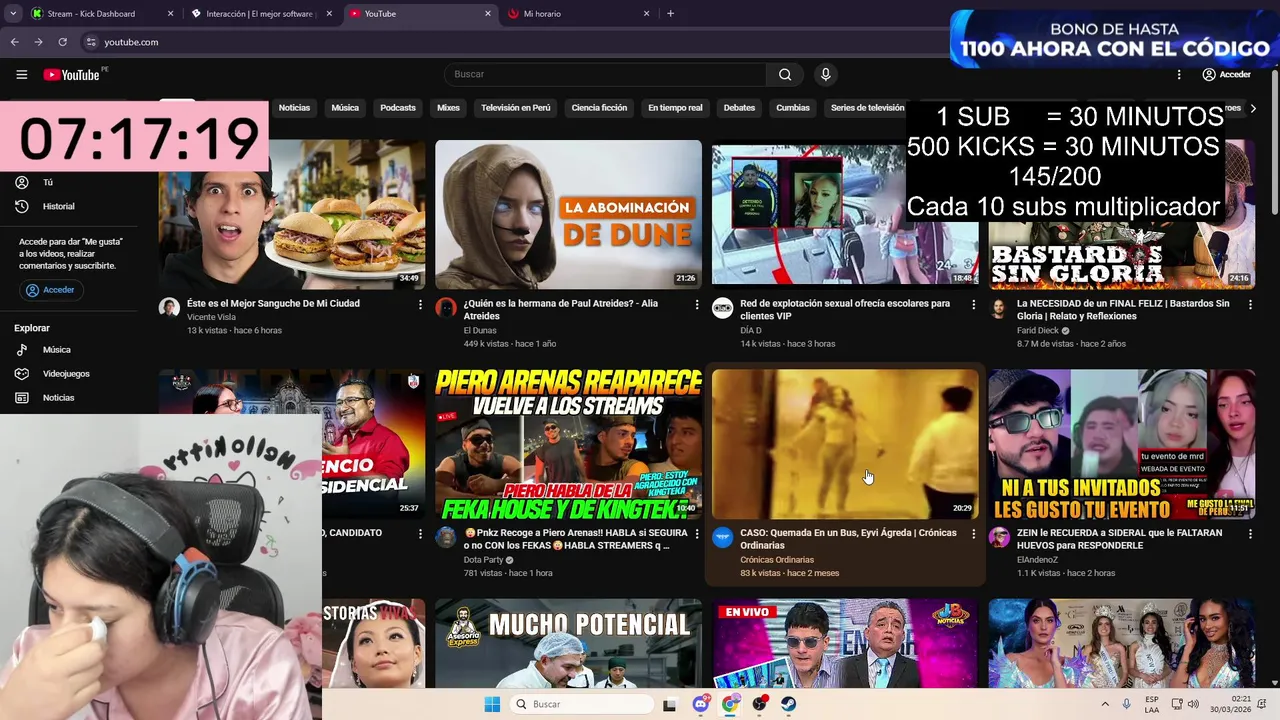Image resolution: width=1280 pixels, height=720 pixels.
Task: Open video title Red de explotación sexual
Action: pos(845,310)
